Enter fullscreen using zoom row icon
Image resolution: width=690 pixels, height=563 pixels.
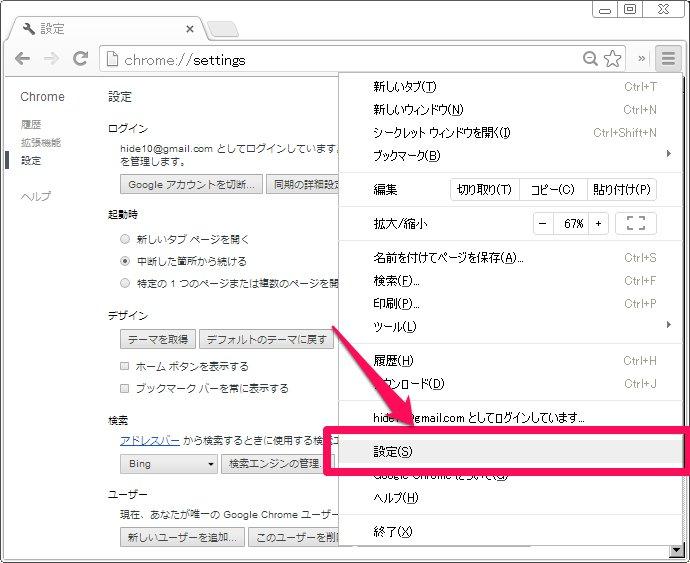pyautogui.click(x=635, y=224)
